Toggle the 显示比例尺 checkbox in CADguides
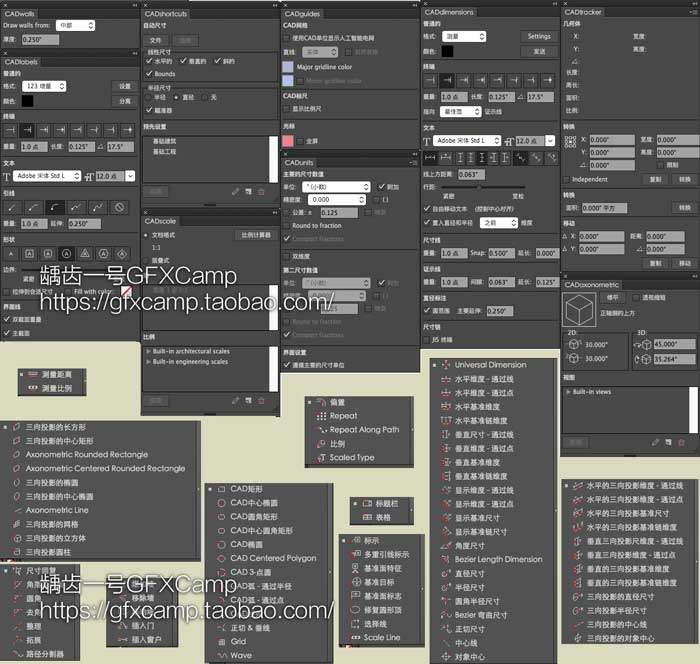This screenshot has height=664, width=700. click(287, 109)
